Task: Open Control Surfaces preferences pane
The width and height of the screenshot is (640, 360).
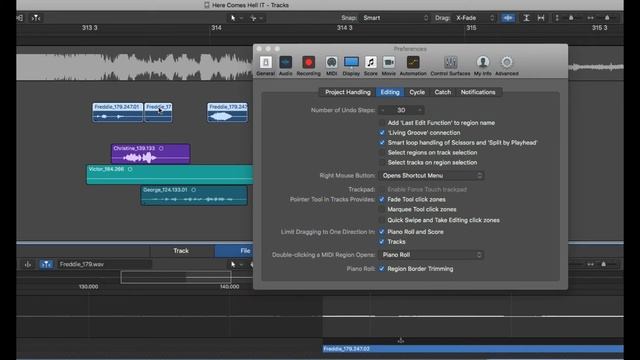Action: (450, 66)
